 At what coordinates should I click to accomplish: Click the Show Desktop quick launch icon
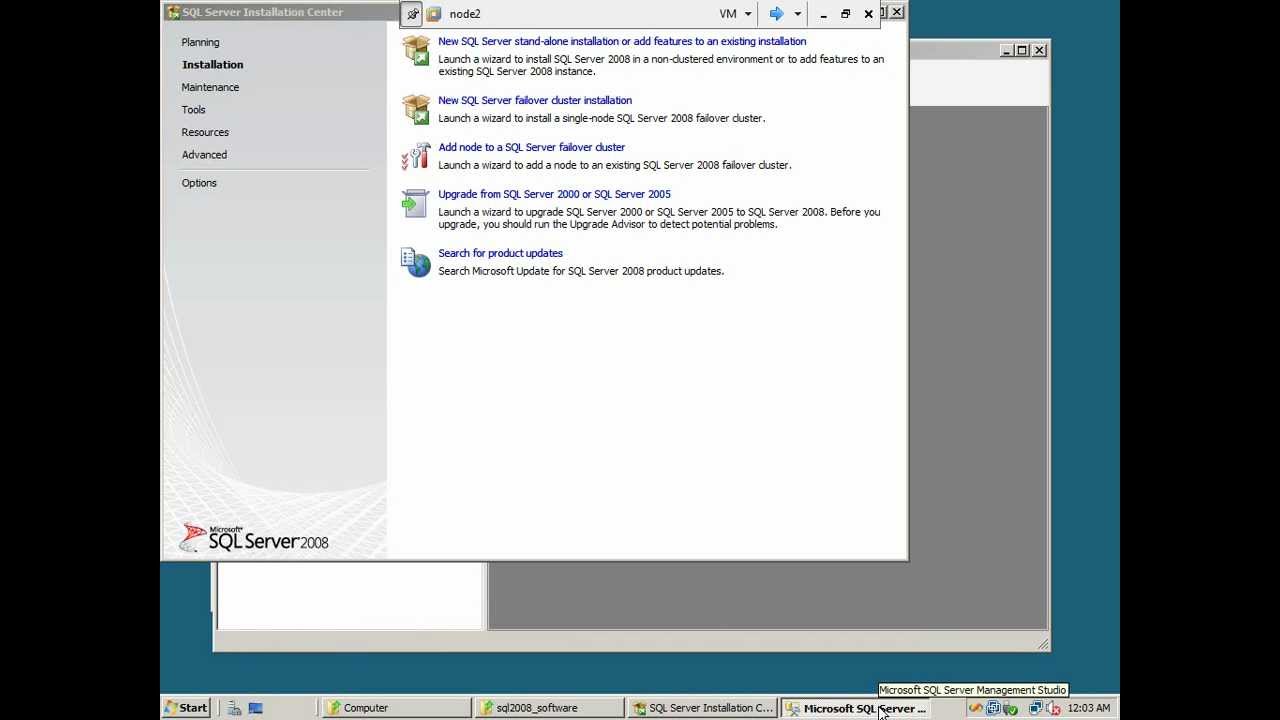pos(255,708)
